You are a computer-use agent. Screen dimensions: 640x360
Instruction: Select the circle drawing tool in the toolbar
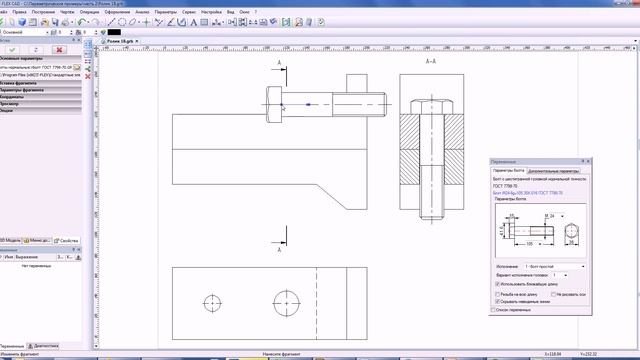click(122, 22)
